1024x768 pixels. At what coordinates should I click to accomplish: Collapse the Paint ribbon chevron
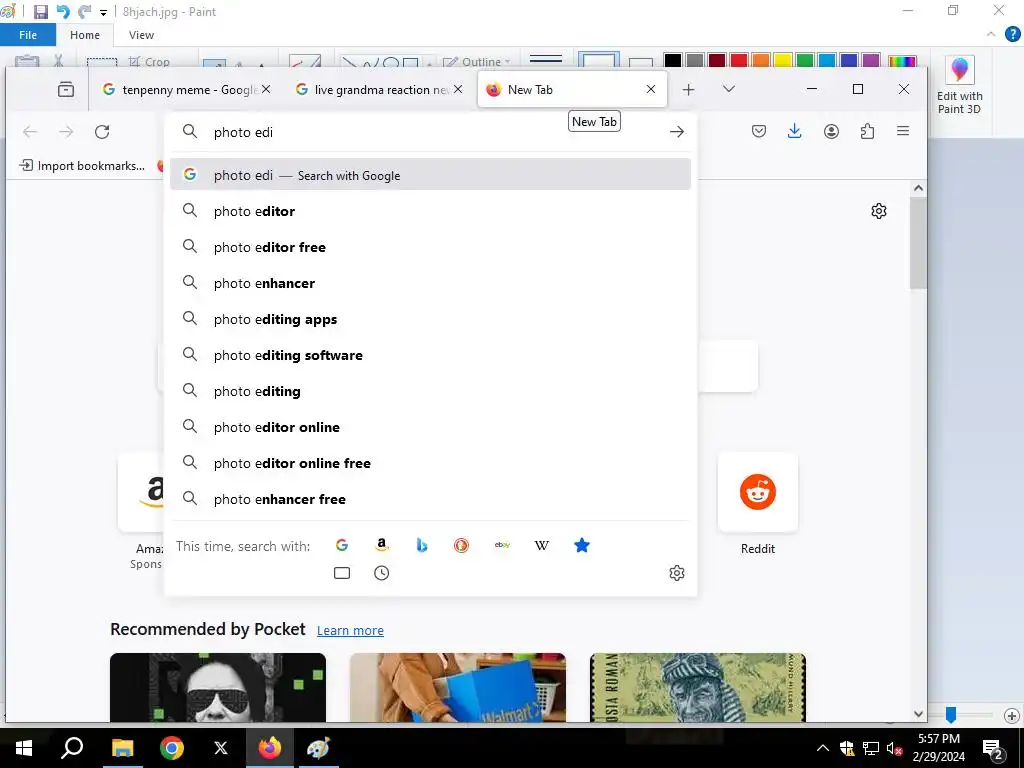991,35
